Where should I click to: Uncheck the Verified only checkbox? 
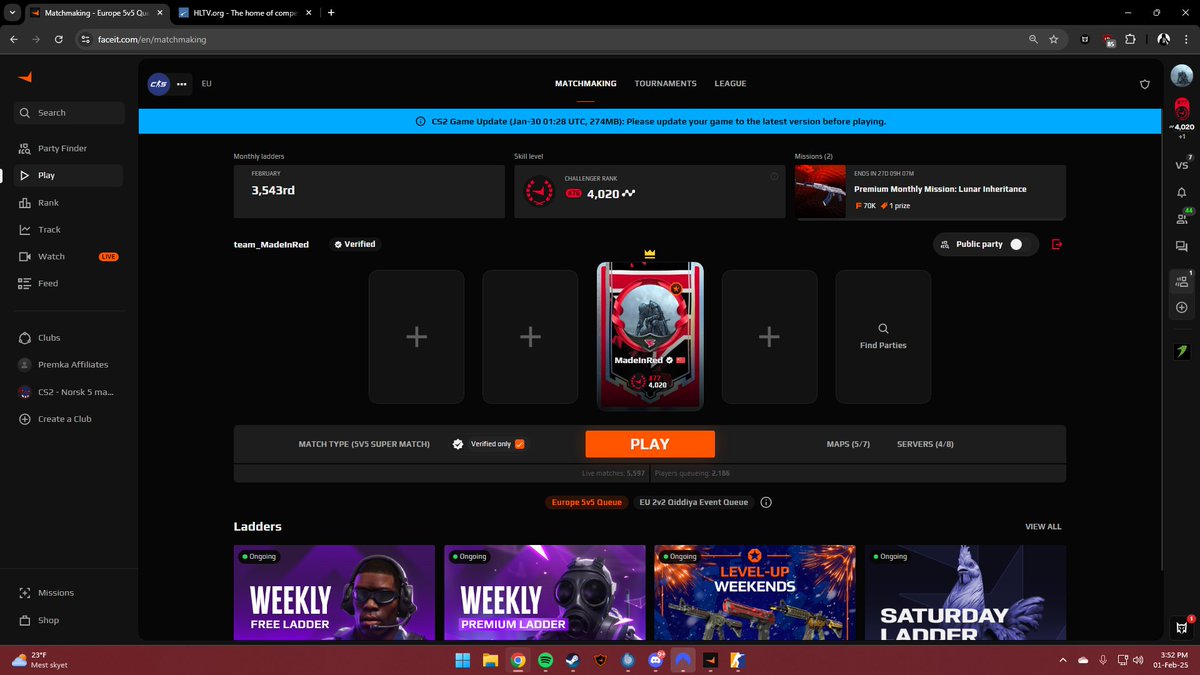pyautogui.click(x=519, y=444)
